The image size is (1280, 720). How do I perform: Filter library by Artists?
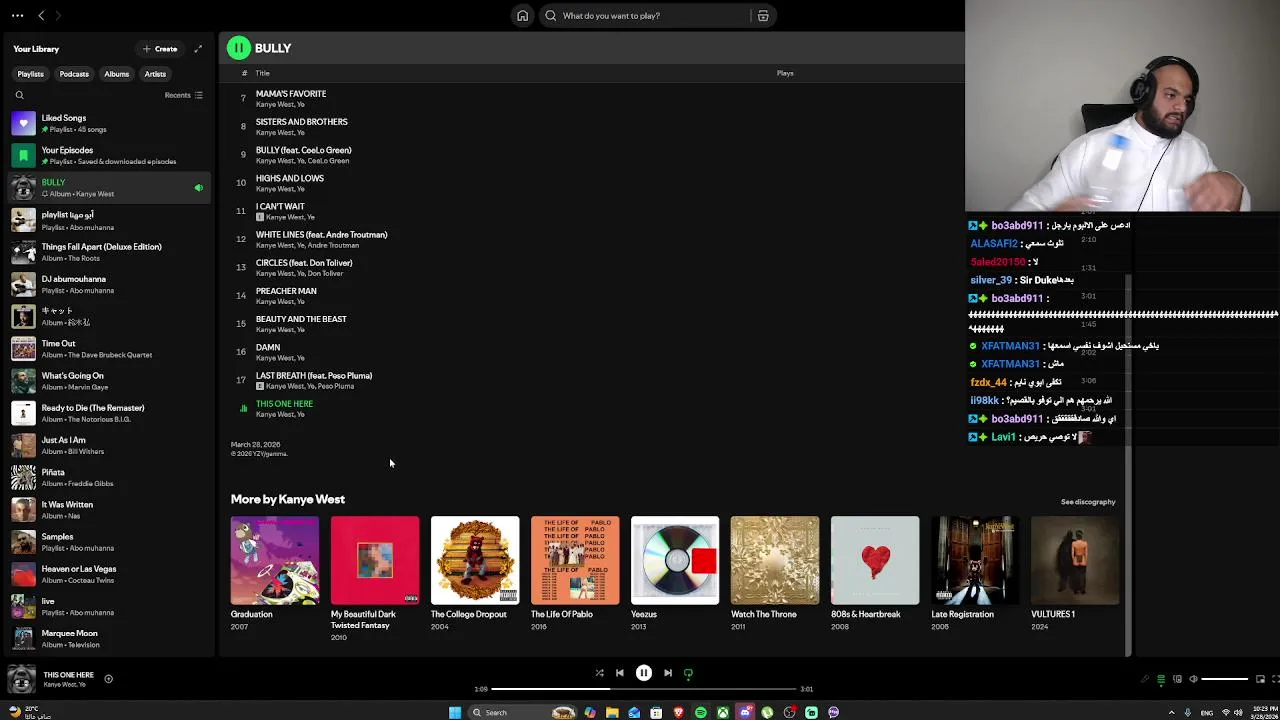pos(155,74)
